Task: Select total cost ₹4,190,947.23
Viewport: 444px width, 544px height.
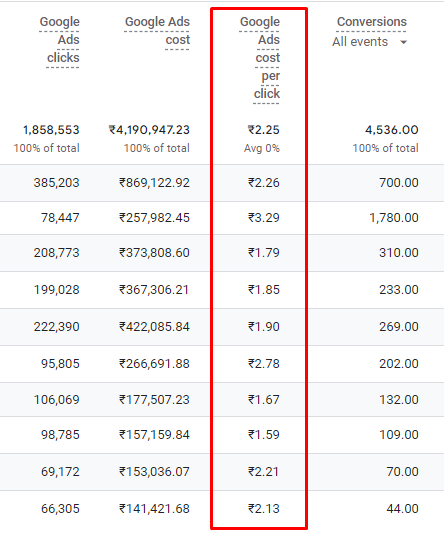Action: tap(149, 130)
